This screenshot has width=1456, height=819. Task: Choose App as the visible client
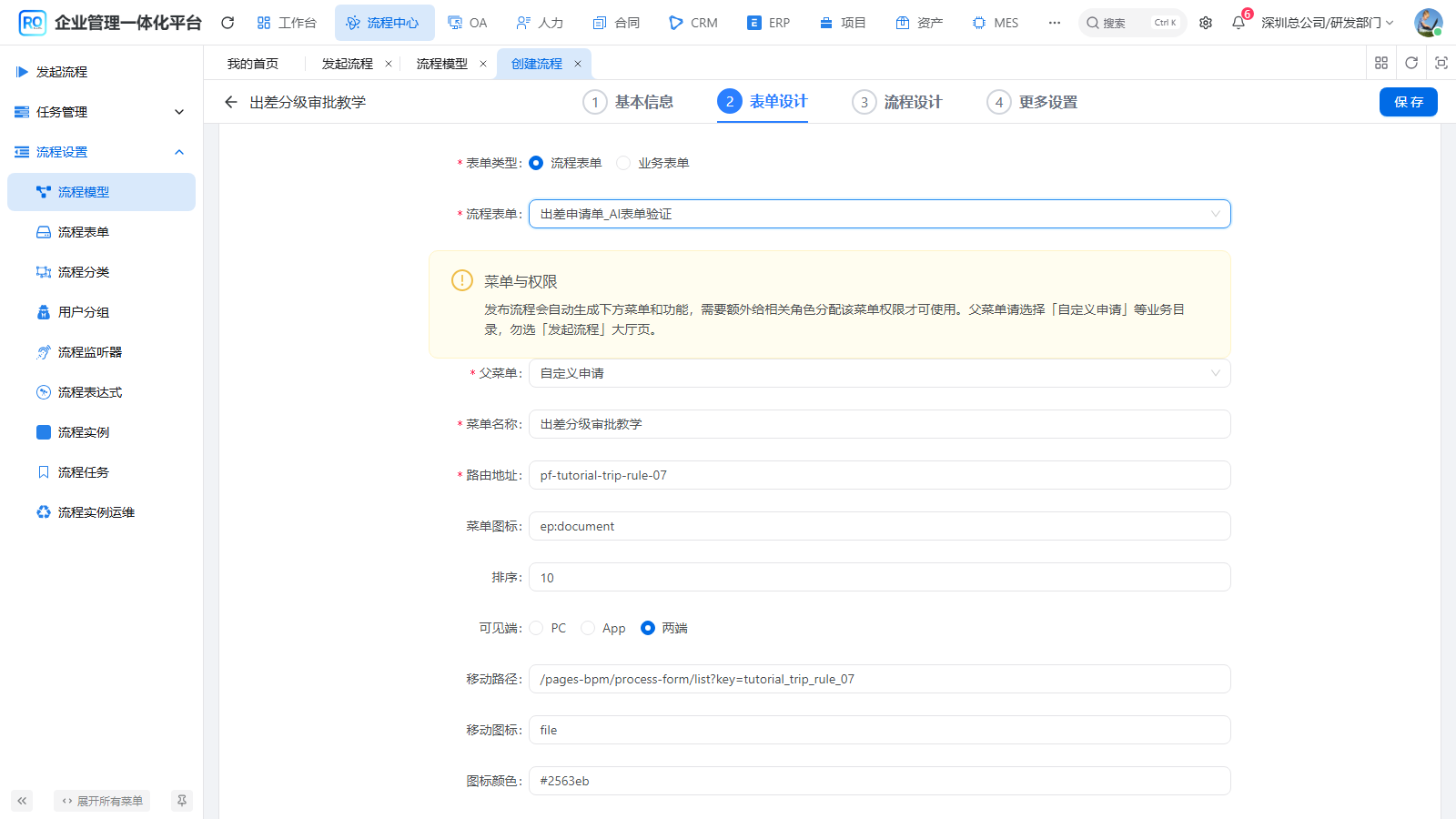[x=588, y=628]
